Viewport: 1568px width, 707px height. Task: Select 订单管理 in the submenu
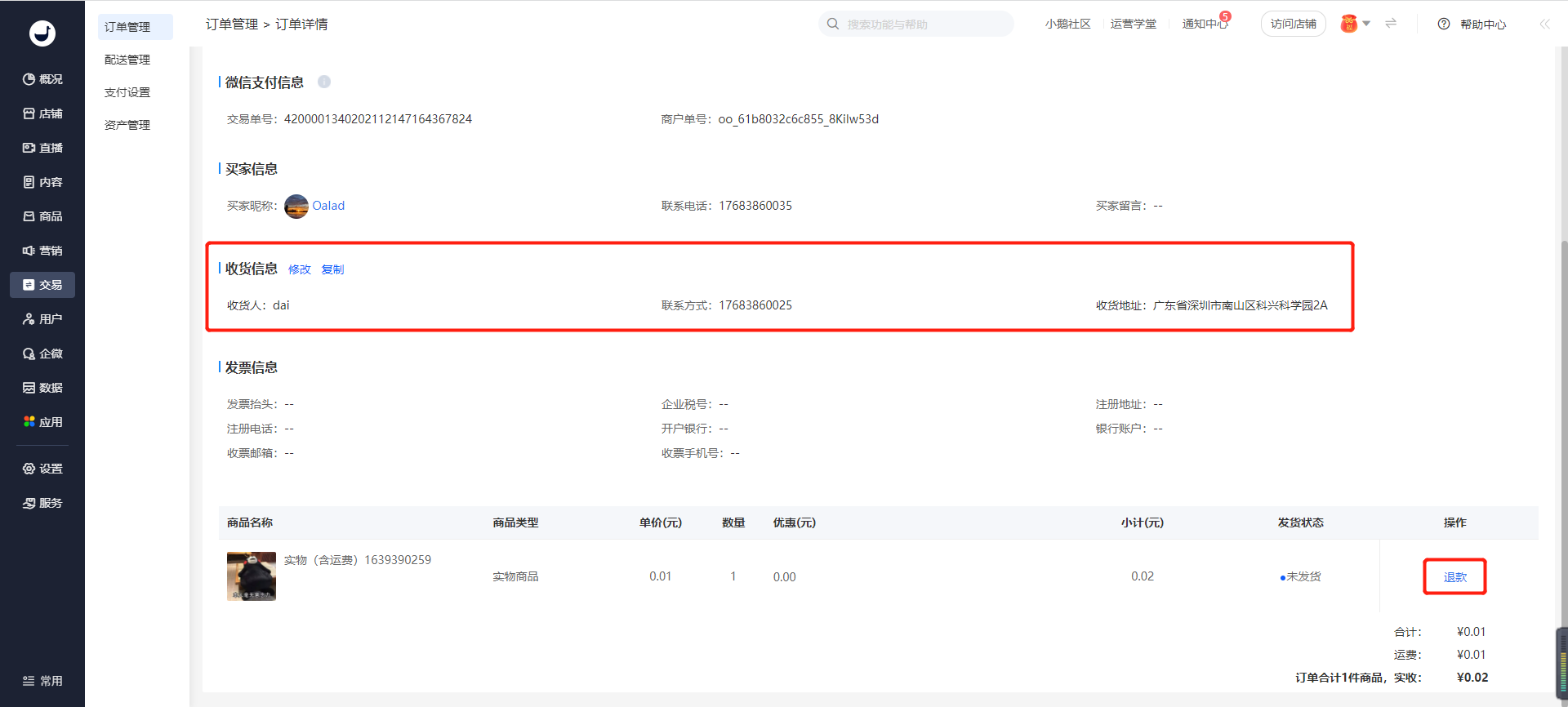tap(136, 27)
